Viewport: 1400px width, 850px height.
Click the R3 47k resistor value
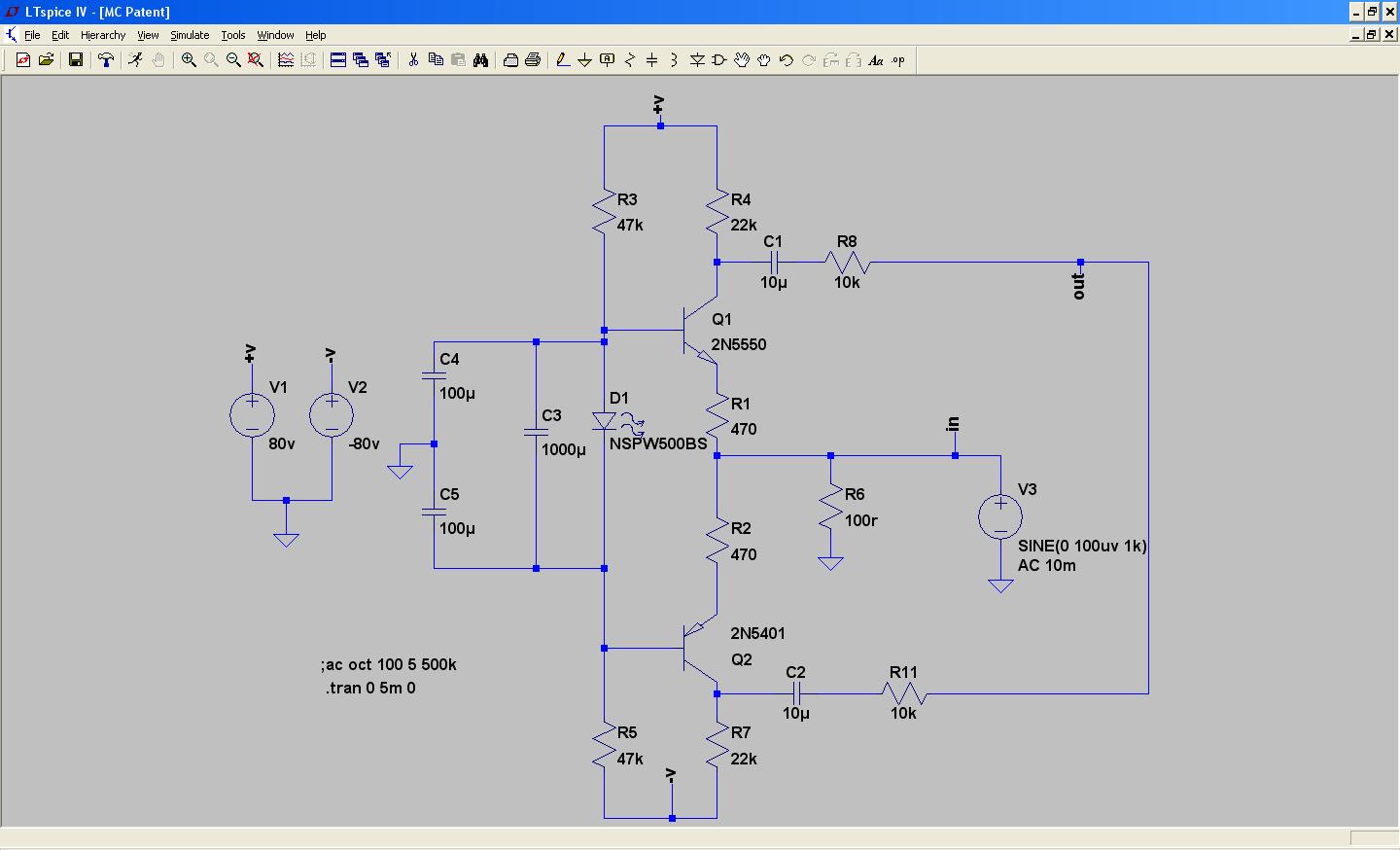coord(630,225)
